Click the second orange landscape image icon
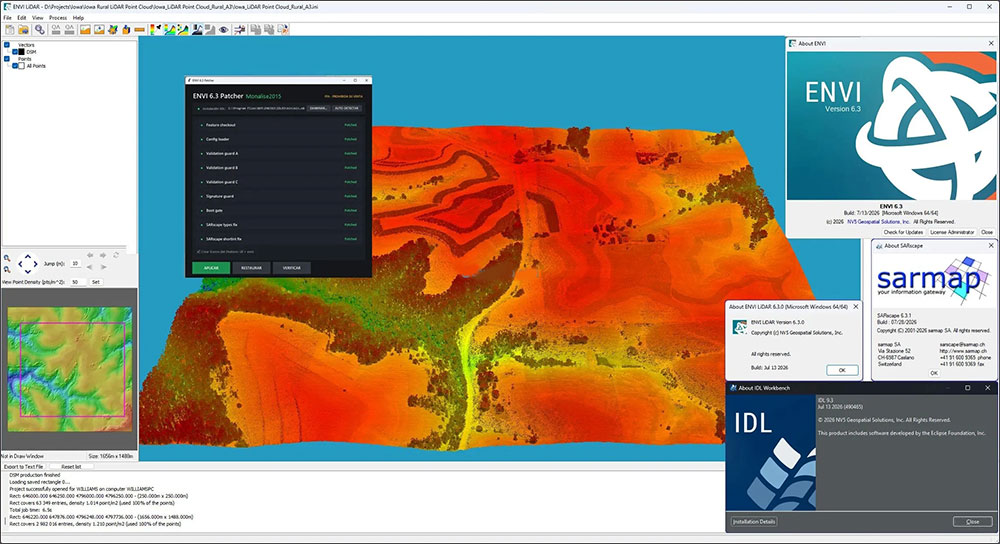This screenshot has height=544, width=1000. [x=99, y=29]
